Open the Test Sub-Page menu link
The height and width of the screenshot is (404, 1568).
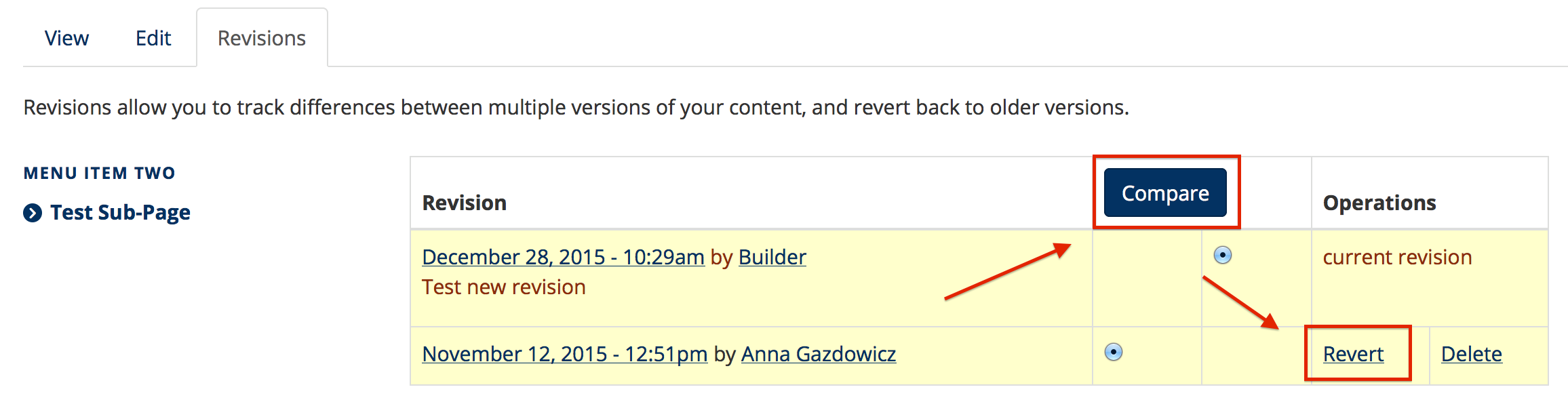pyautogui.click(x=120, y=213)
